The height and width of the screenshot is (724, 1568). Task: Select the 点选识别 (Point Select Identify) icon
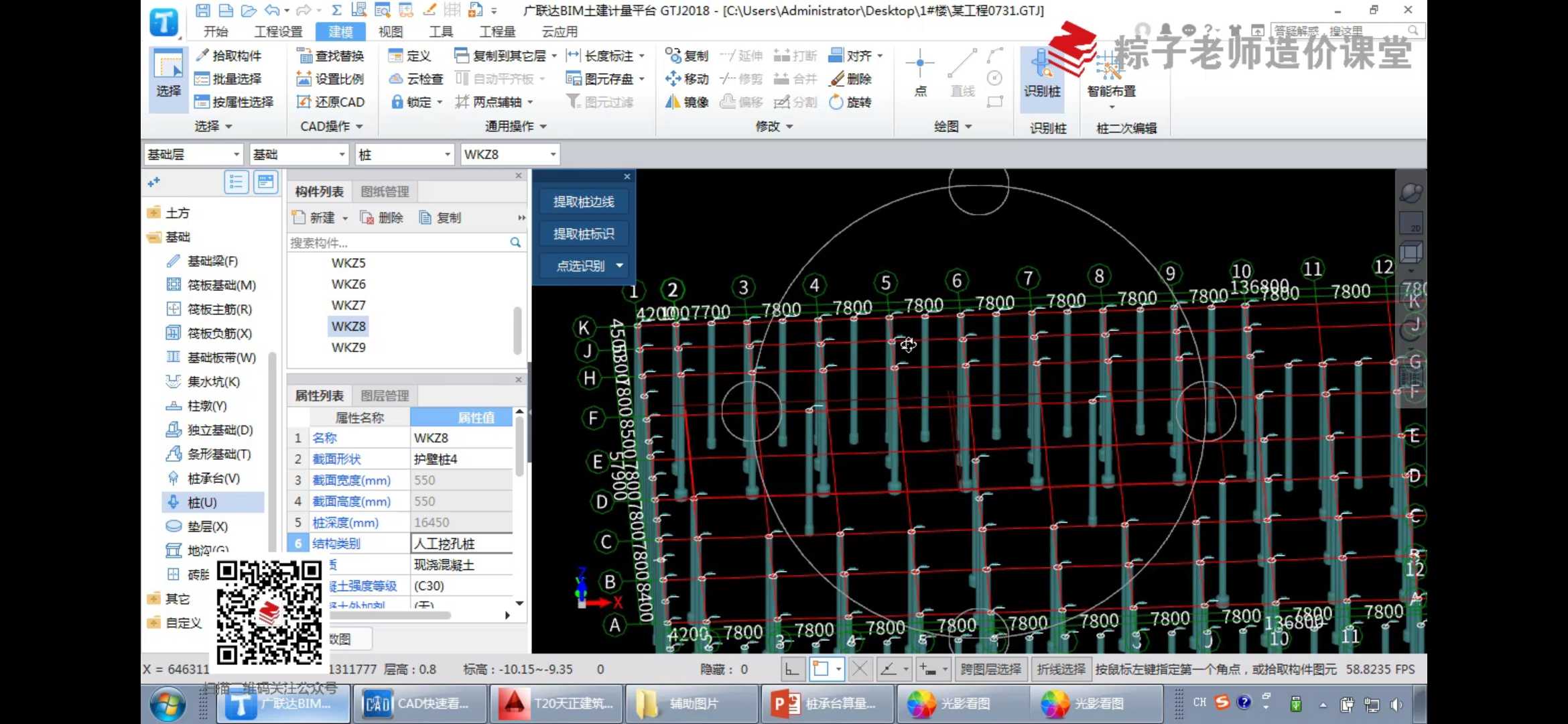(x=582, y=264)
